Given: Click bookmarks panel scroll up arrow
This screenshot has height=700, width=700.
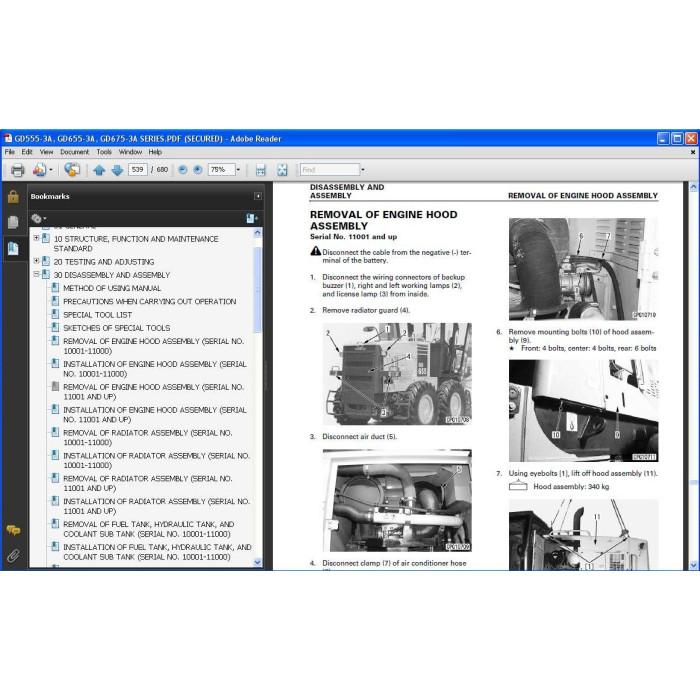Looking at the screenshot, I should pos(257,233).
